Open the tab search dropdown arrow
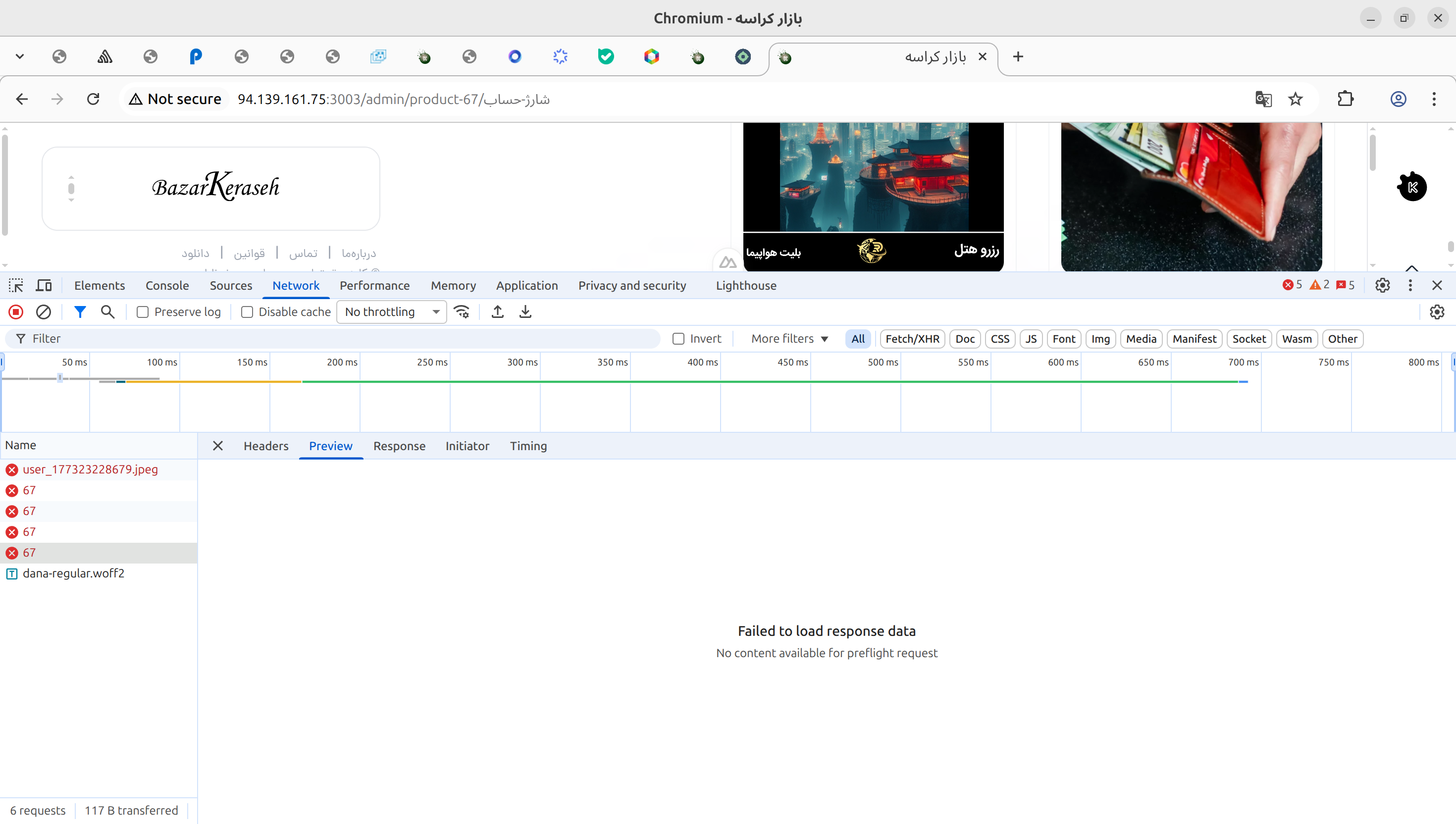Screen dimensions: 1456x824 [20, 56]
